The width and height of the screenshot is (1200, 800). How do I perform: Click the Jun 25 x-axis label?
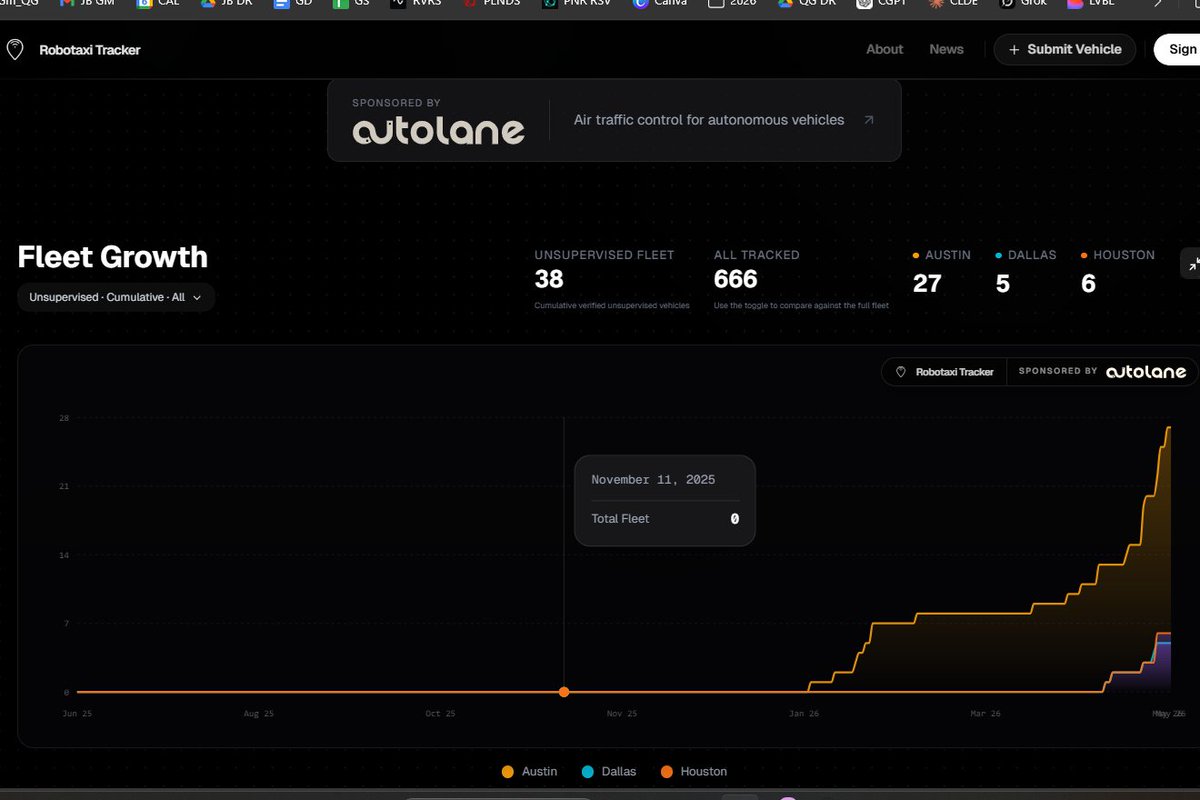[x=77, y=714]
